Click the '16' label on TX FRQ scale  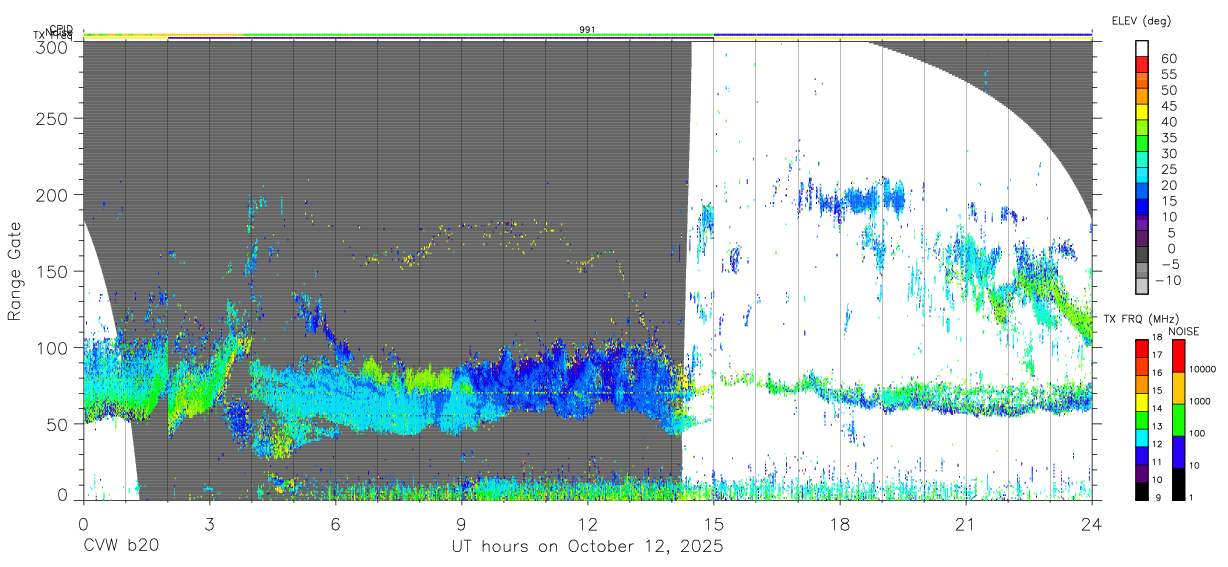(1157, 373)
